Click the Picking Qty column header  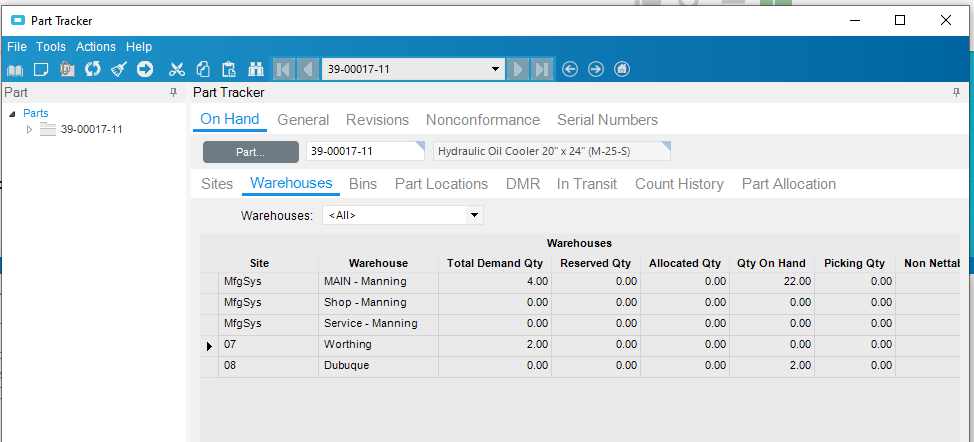[x=855, y=263]
